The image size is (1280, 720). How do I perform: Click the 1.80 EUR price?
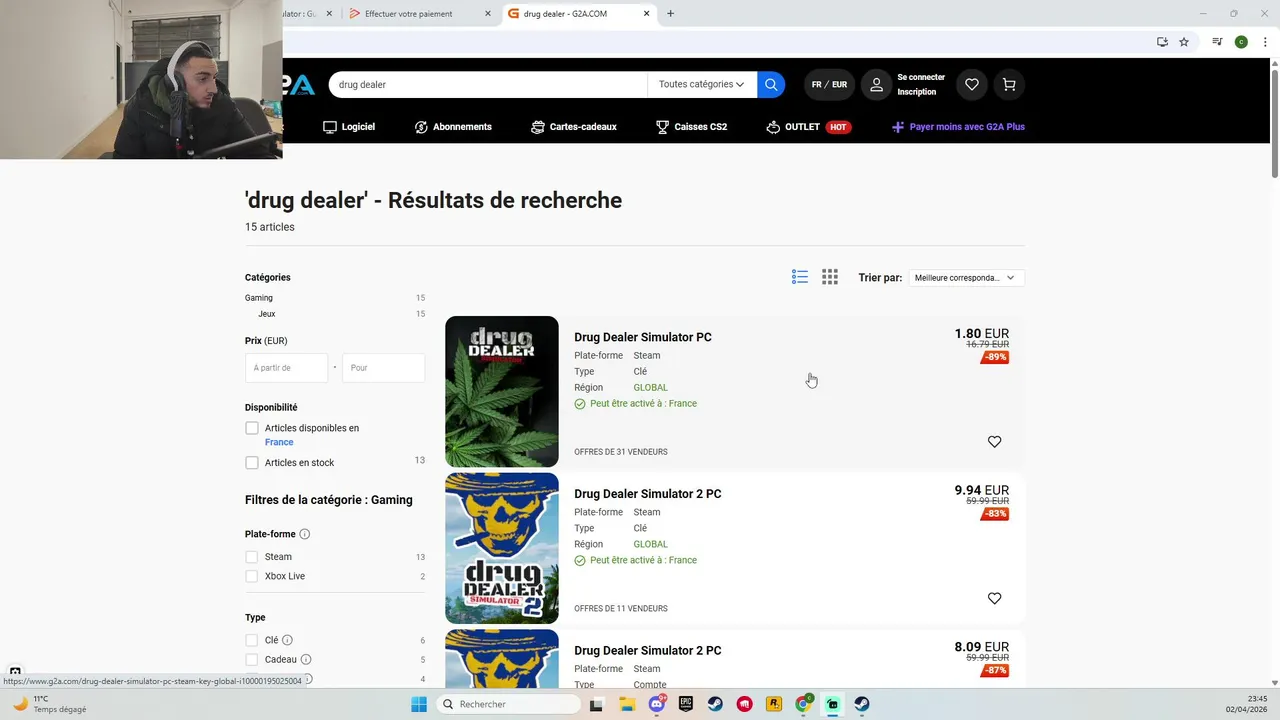982,334
